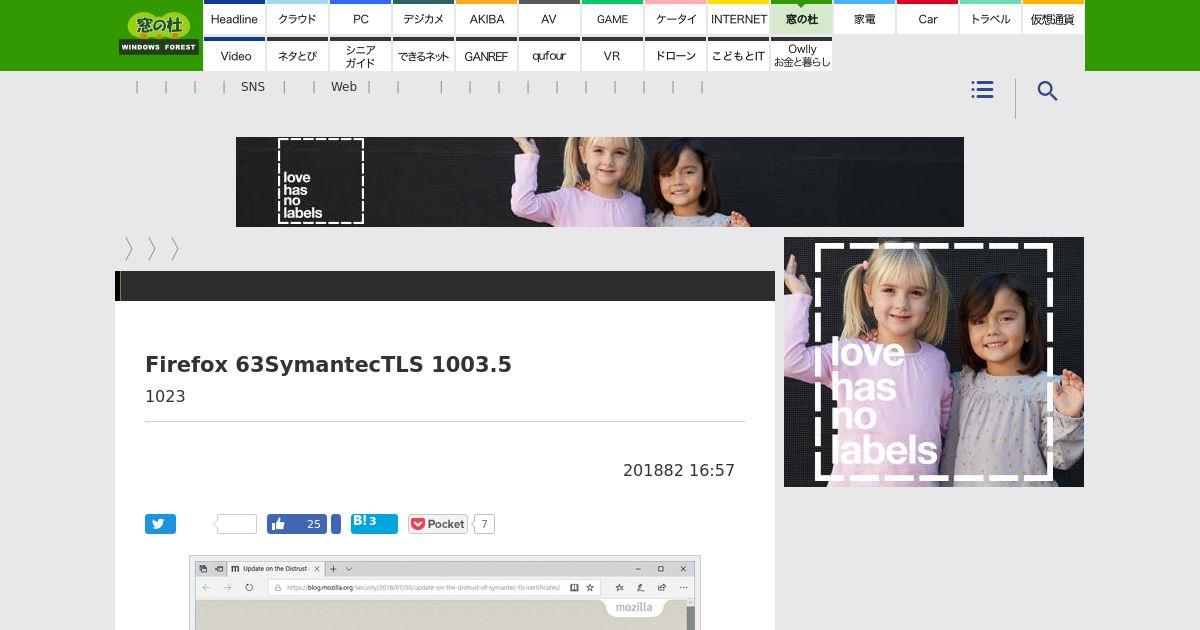Click the Firefox 63 Symantec TLS headline
1200x630 pixels.
pyautogui.click(x=328, y=364)
